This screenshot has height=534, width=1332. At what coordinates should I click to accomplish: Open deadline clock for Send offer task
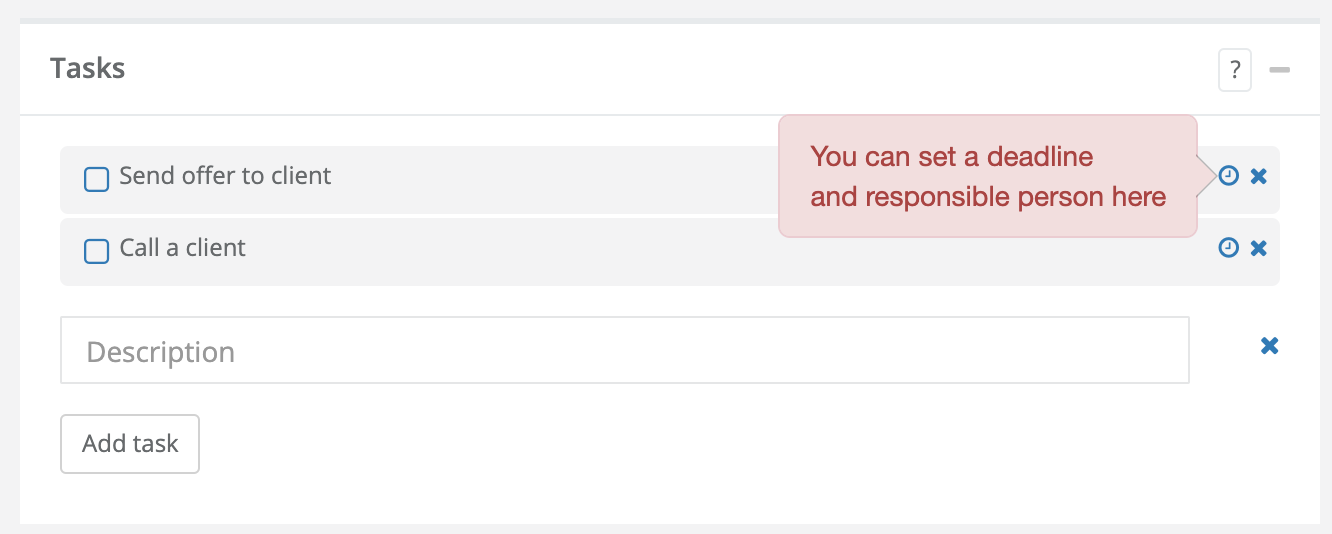[1229, 176]
